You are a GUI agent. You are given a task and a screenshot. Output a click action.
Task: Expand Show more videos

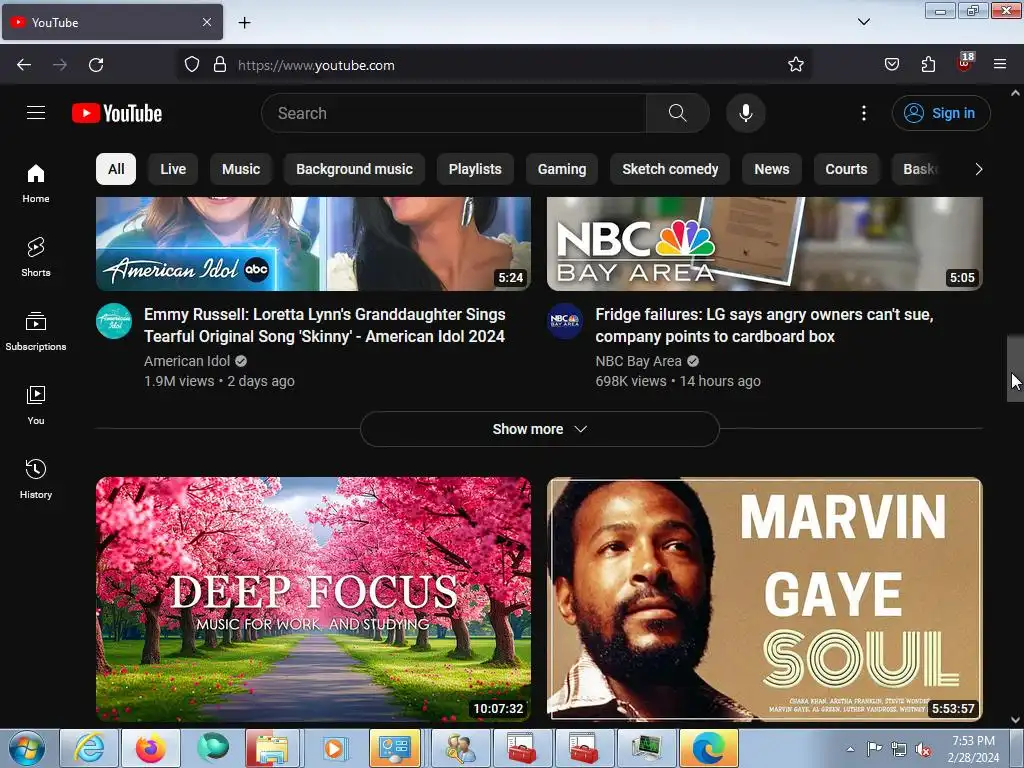(x=539, y=429)
